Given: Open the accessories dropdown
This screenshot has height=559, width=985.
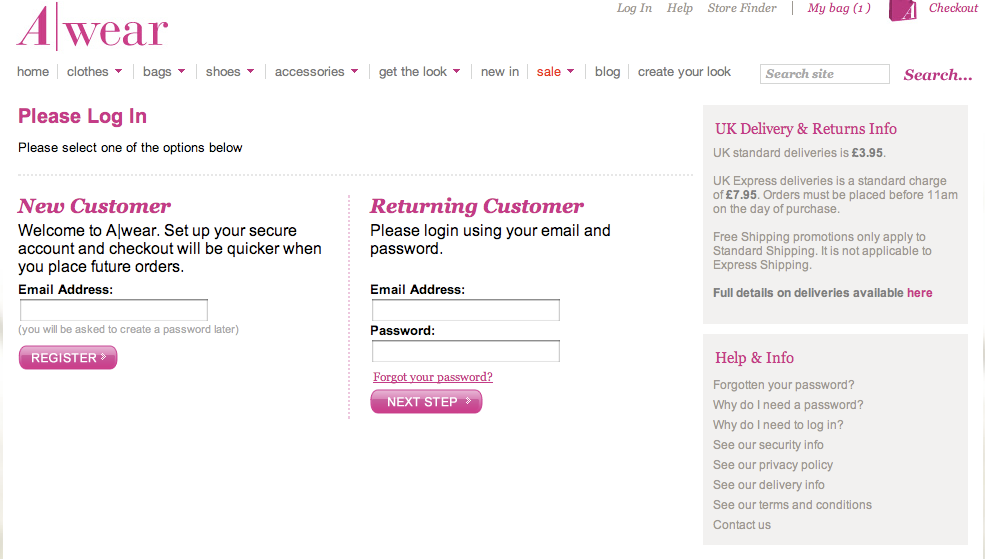Looking at the screenshot, I should click(317, 72).
